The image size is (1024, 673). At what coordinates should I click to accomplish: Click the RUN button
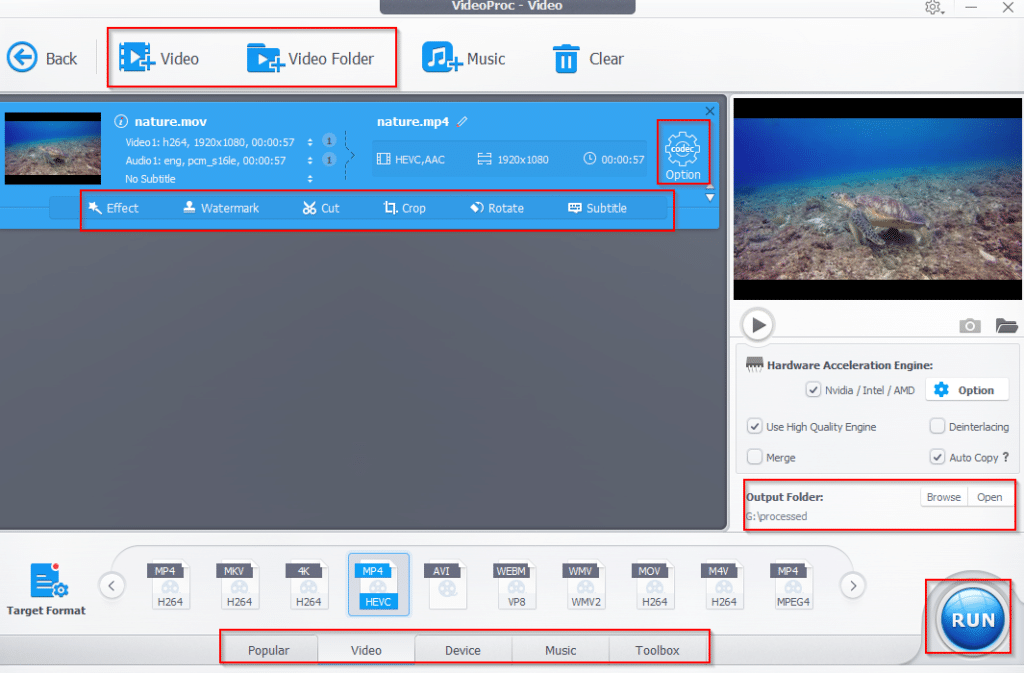972,619
